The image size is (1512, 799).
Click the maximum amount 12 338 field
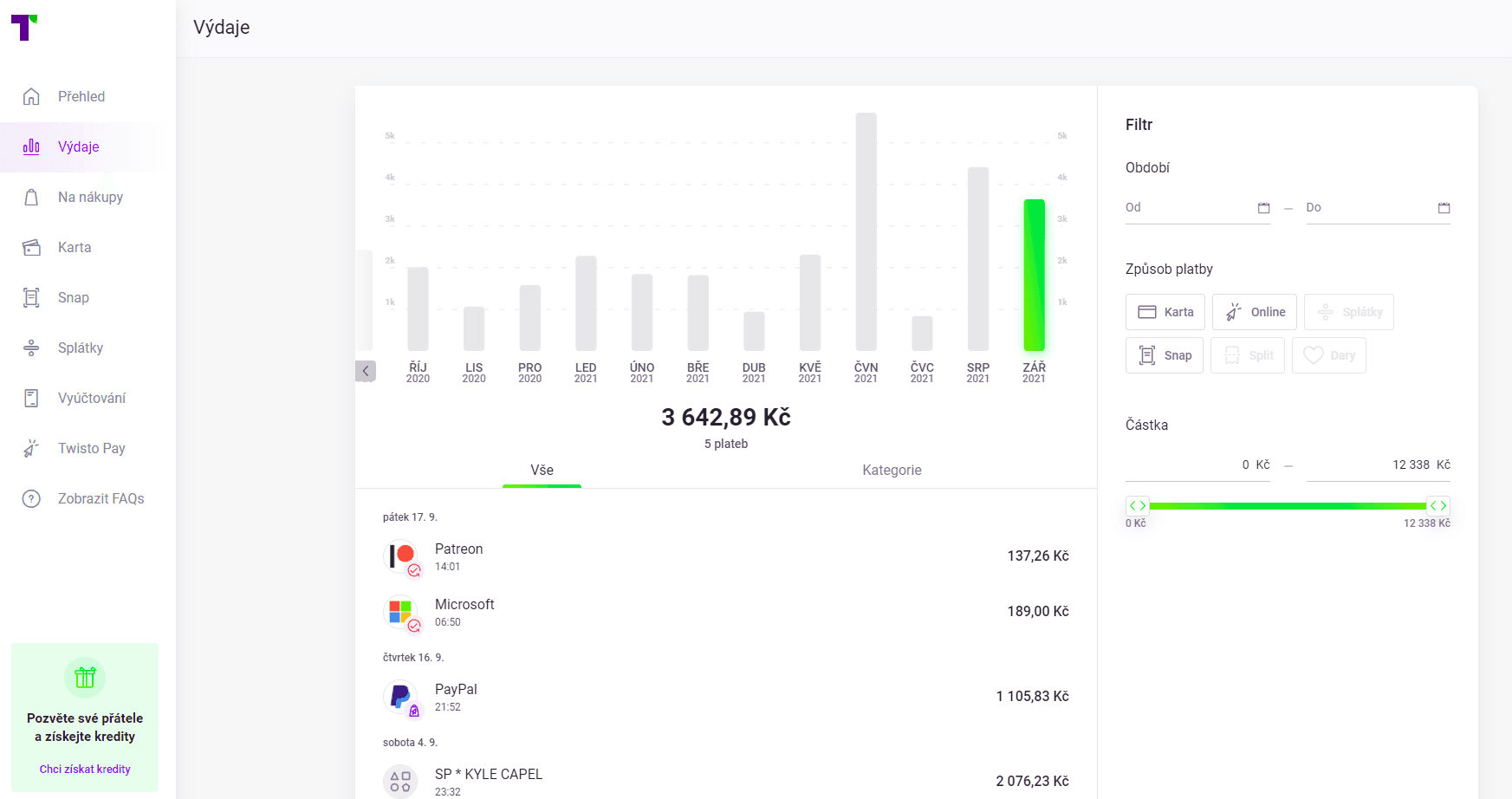pos(1379,465)
